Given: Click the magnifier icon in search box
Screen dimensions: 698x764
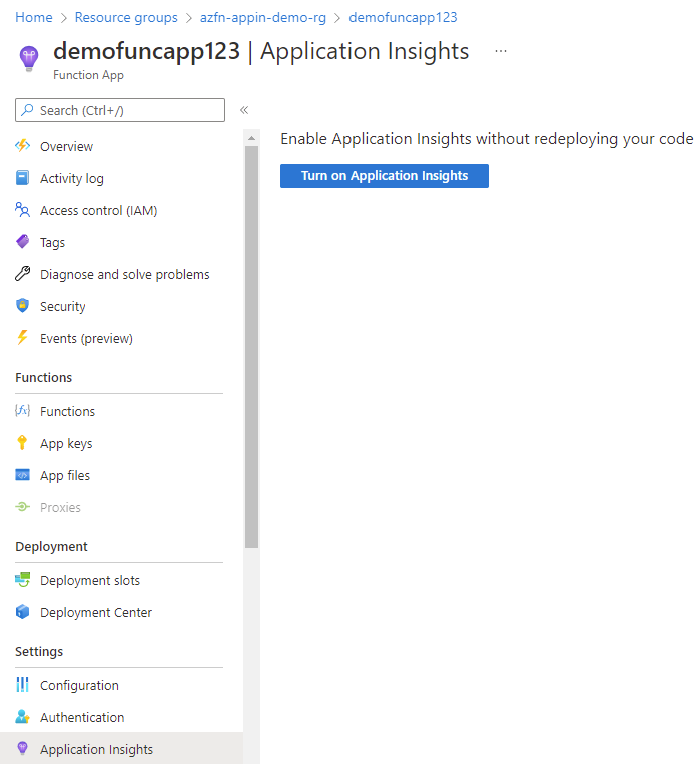Looking at the screenshot, I should (28, 110).
